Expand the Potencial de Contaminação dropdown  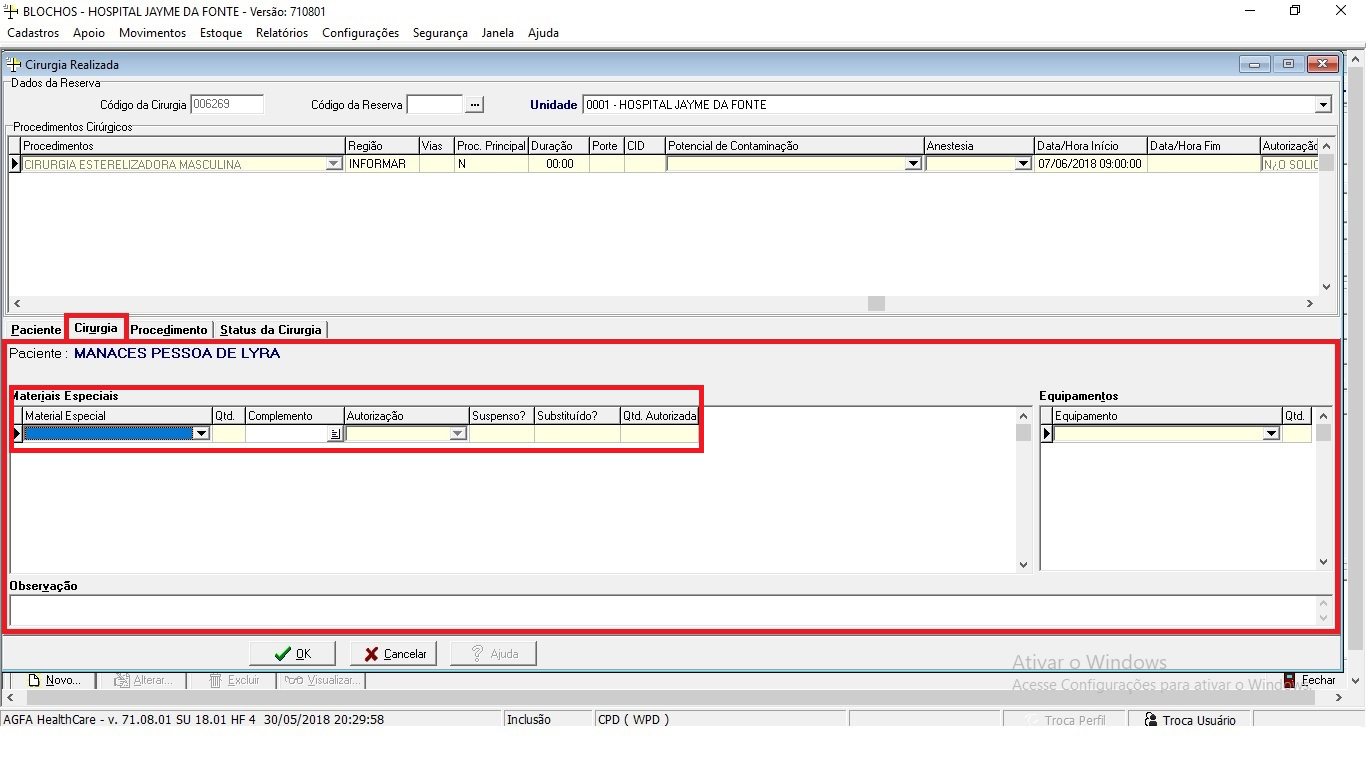click(x=913, y=164)
